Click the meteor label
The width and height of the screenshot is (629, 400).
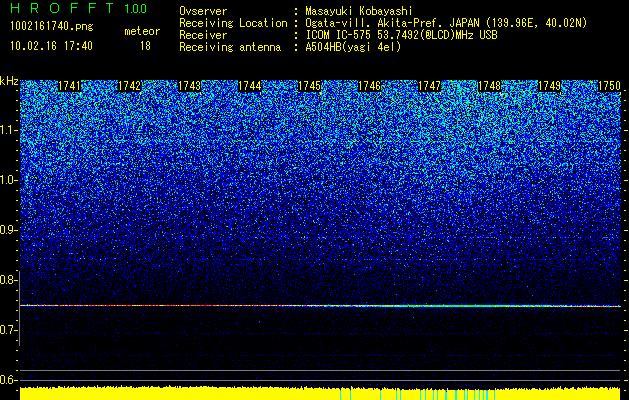(142, 31)
